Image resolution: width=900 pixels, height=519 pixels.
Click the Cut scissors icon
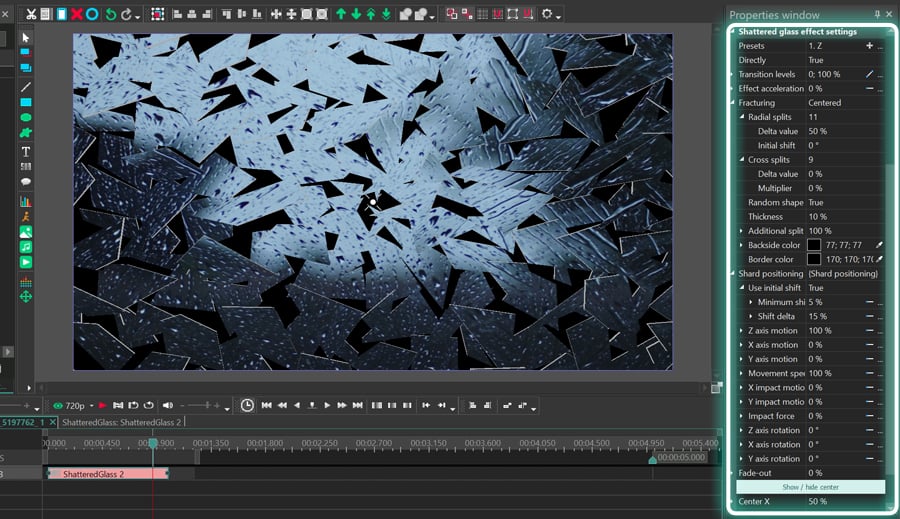tap(31, 14)
